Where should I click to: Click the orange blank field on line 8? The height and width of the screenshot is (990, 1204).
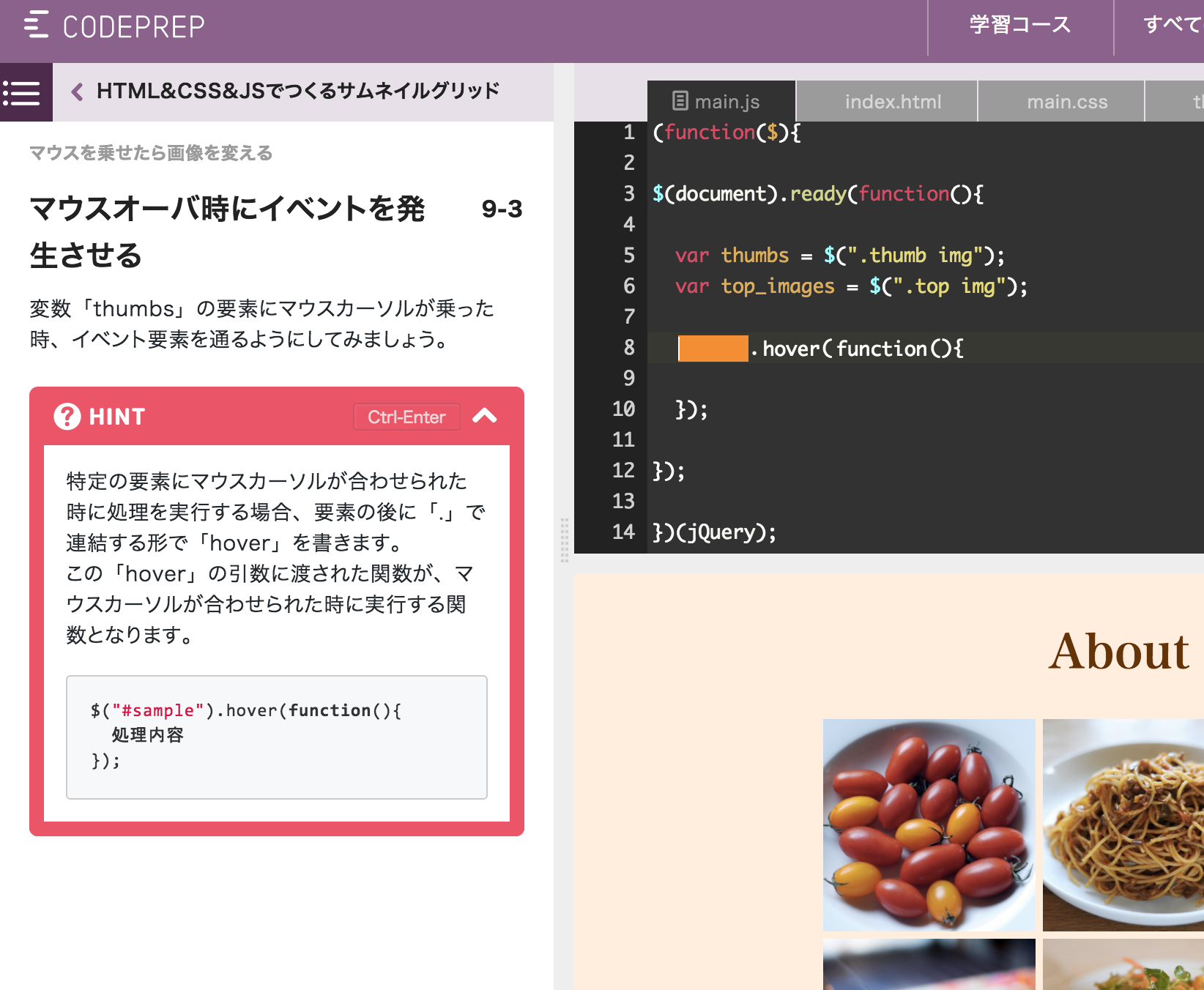point(711,349)
